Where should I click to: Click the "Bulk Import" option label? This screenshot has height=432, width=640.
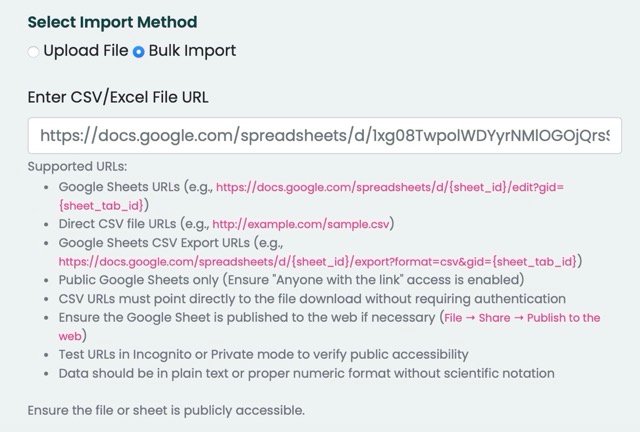click(x=192, y=50)
